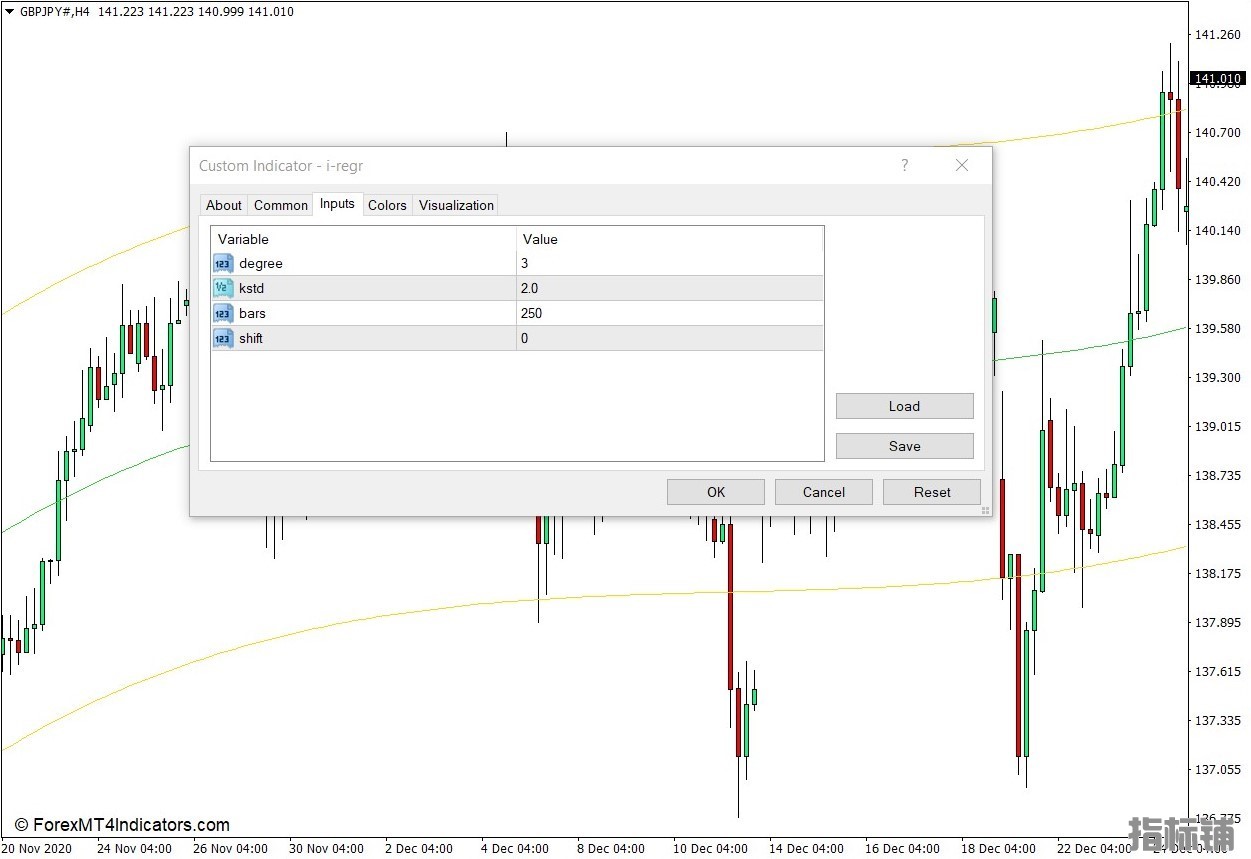Load input settings with the Load button
This screenshot has width=1251, height=859.
click(x=904, y=406)
